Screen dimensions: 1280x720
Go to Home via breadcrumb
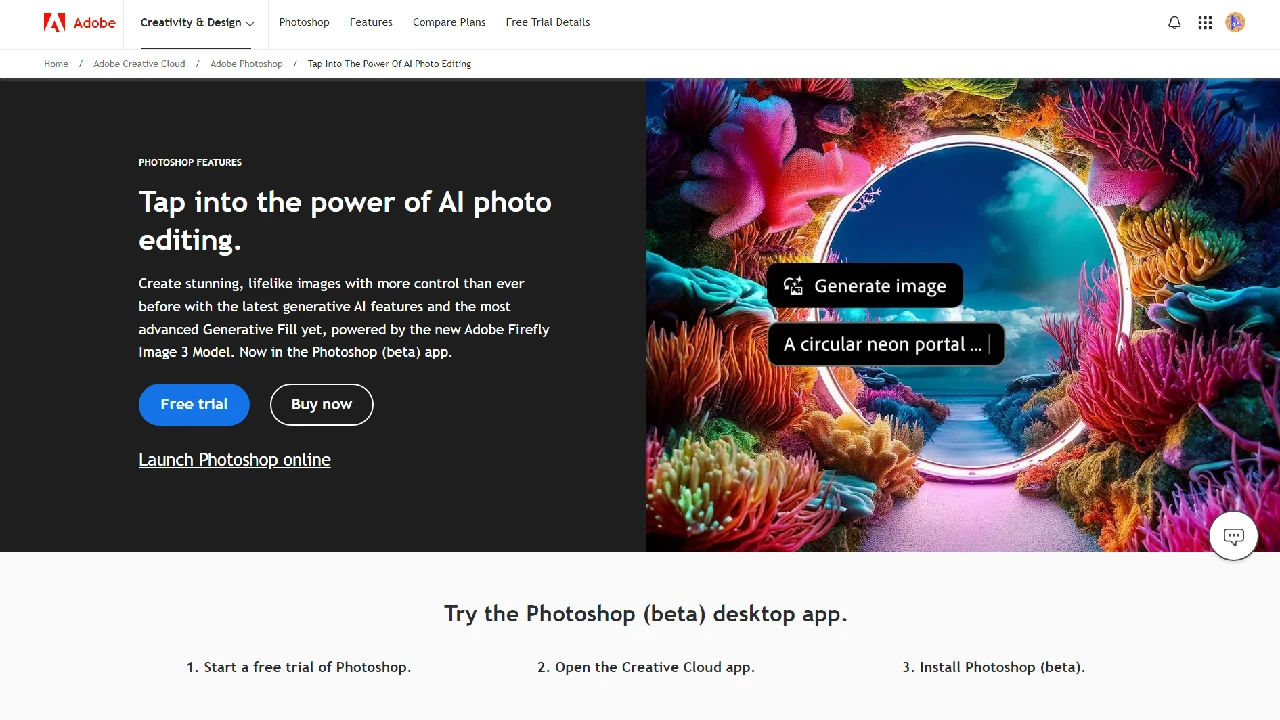pos(56,63)
